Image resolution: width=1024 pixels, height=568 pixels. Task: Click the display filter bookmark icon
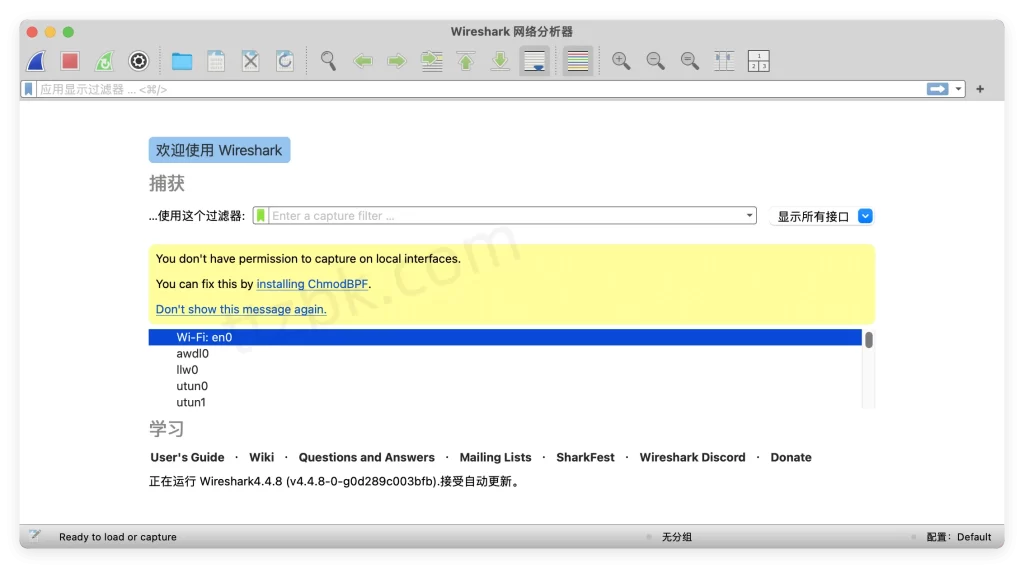[x=28, y=89]
